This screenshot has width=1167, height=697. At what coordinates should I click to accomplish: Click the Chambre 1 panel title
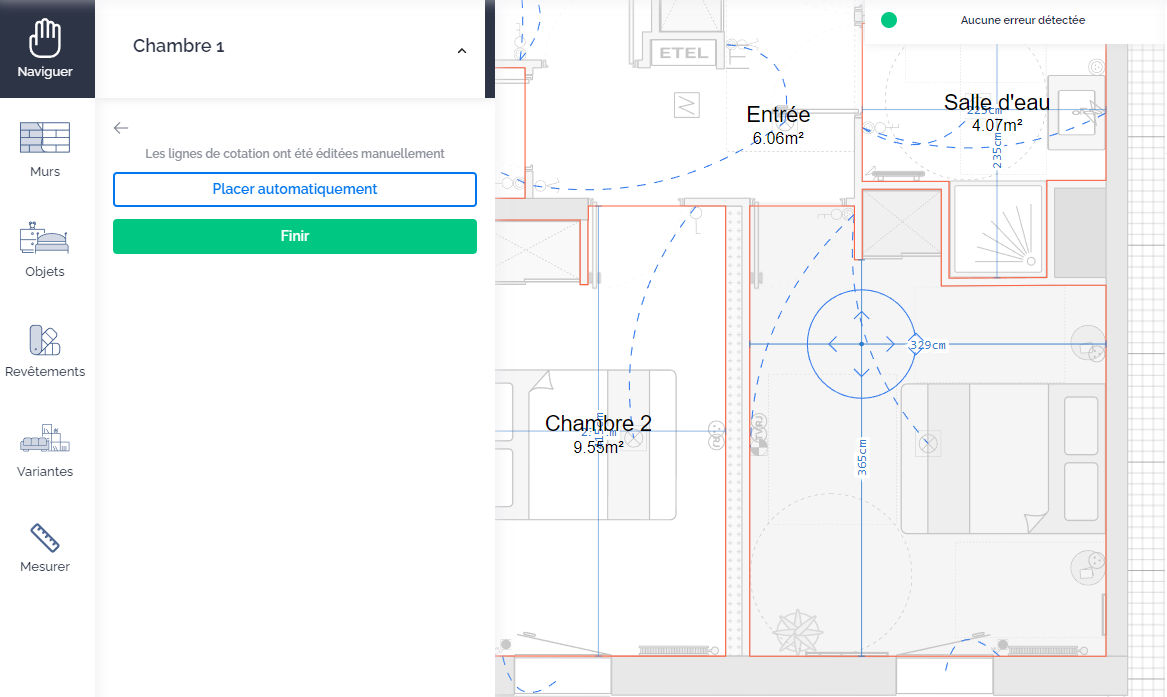coord(179,46)
